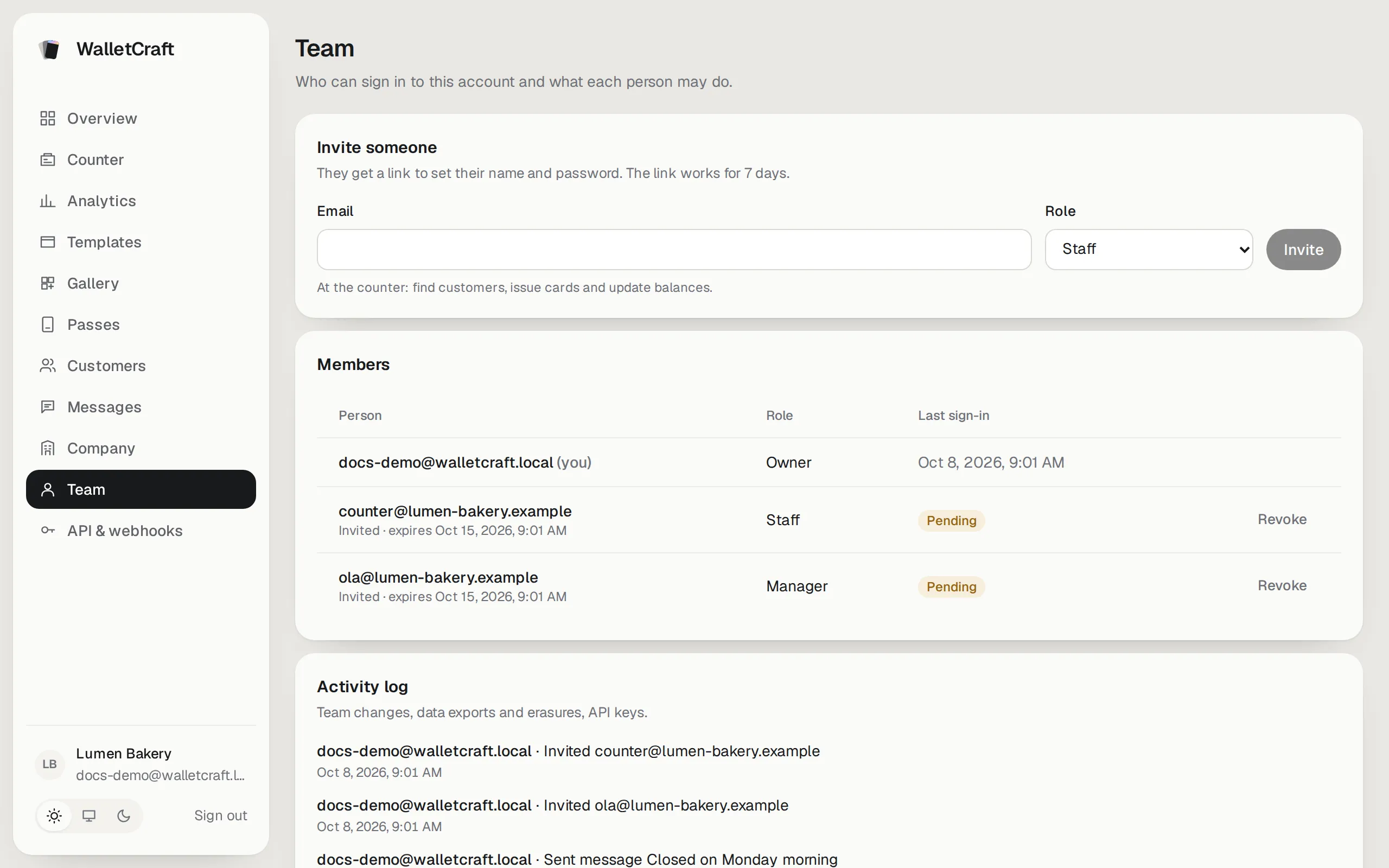Click the Team person icon

pyautogui.click(x=48, y=490)
